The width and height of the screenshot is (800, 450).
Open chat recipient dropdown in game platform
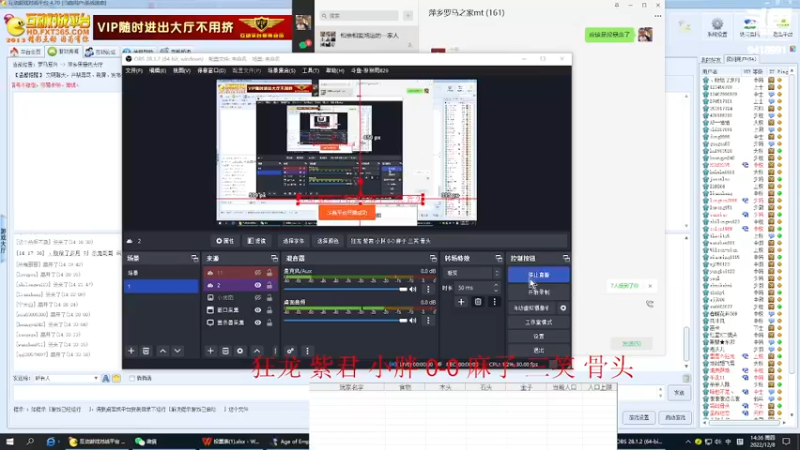[66, 379]
